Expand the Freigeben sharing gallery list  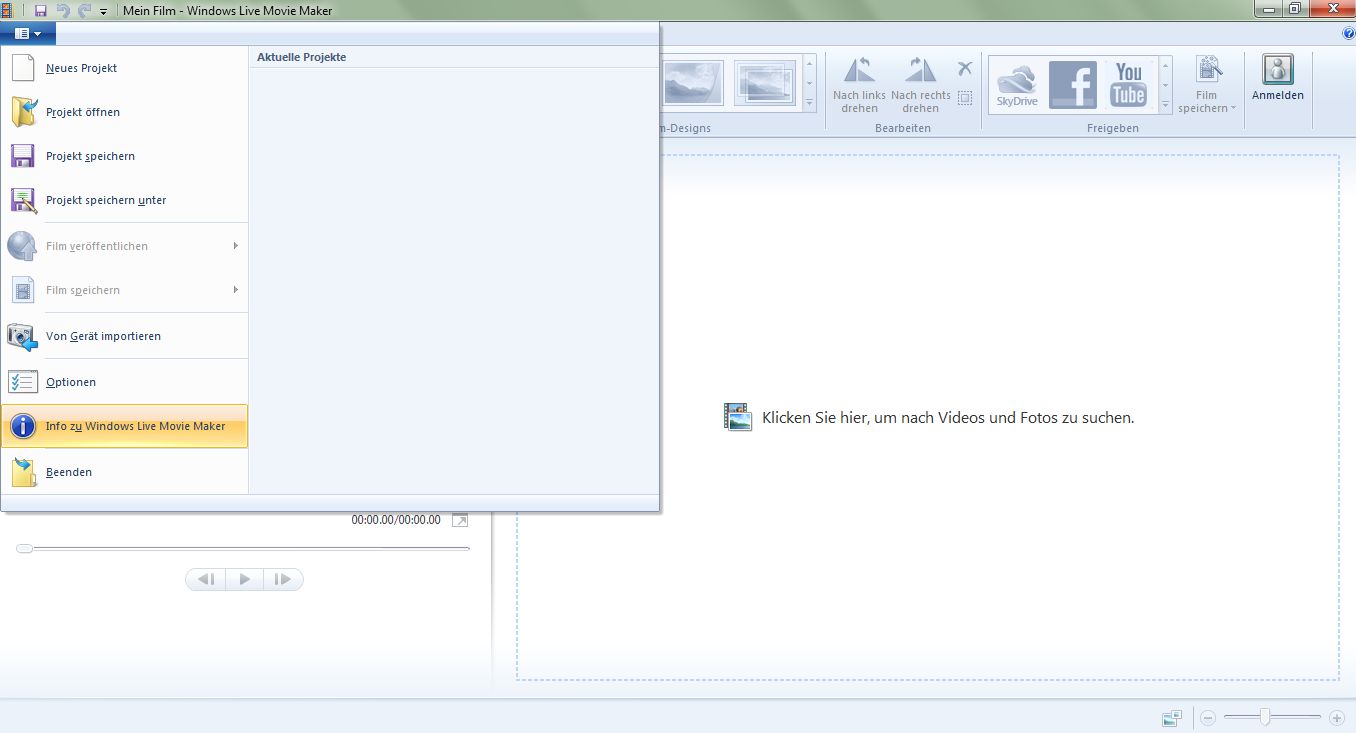(1165, 103)
